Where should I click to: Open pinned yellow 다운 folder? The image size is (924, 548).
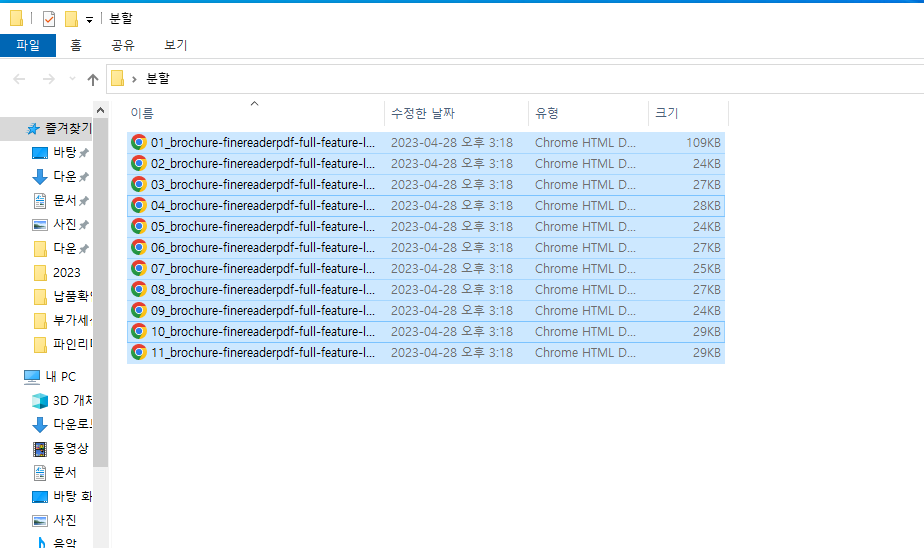[x=59, y=249]
